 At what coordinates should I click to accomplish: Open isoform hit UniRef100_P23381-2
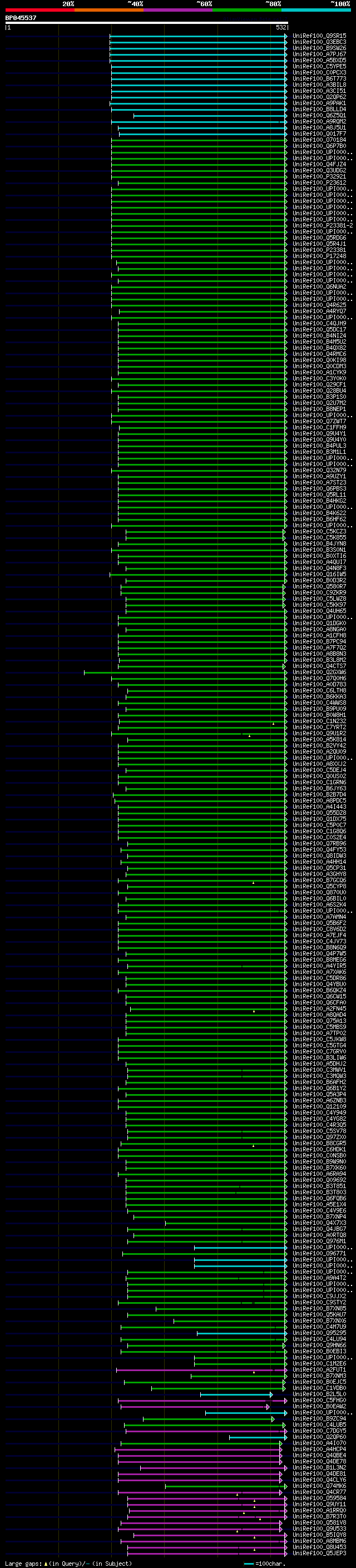coord(323,225)
